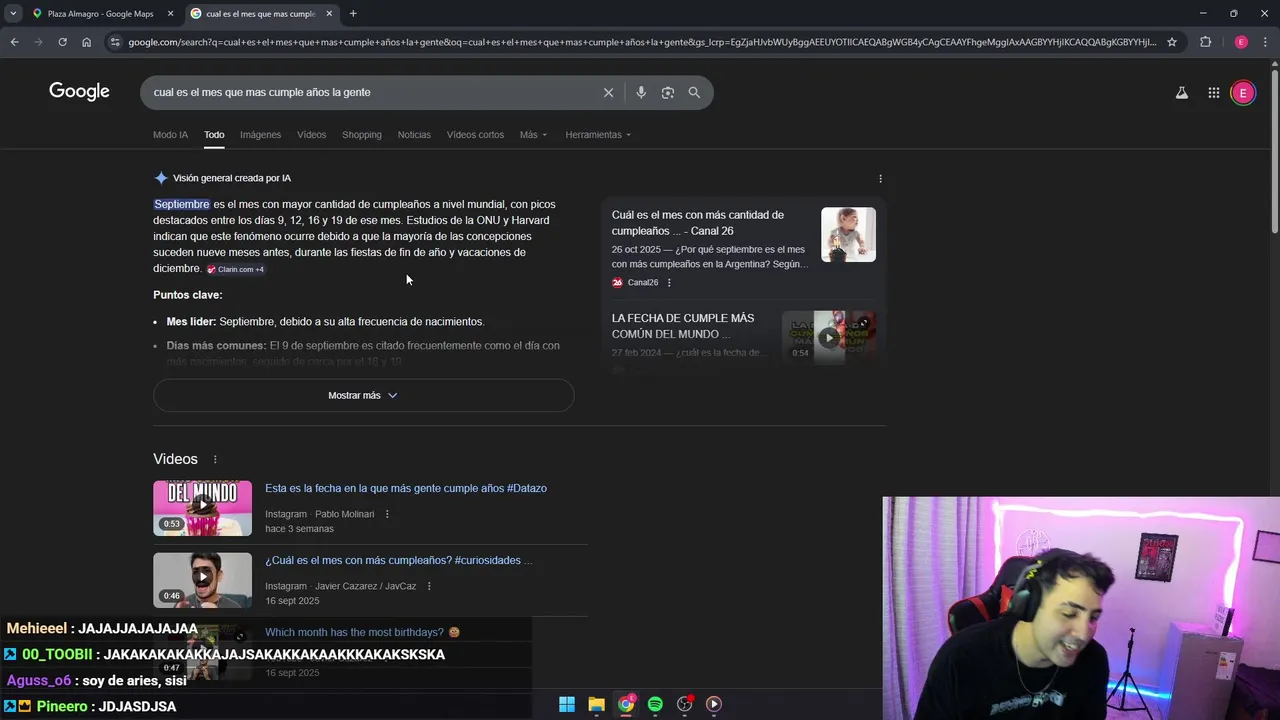Select the Videos cortos search tab
1280x720 pixels.
(x=475, y=134)
